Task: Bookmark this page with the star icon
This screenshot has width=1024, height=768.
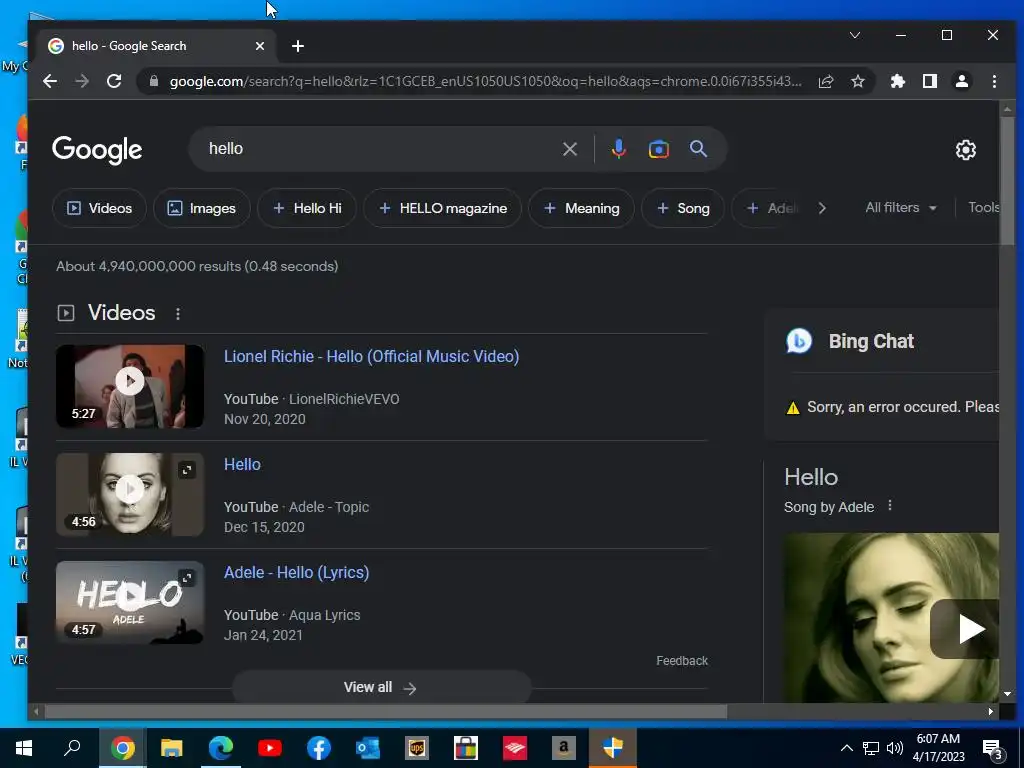Action: 857,81
